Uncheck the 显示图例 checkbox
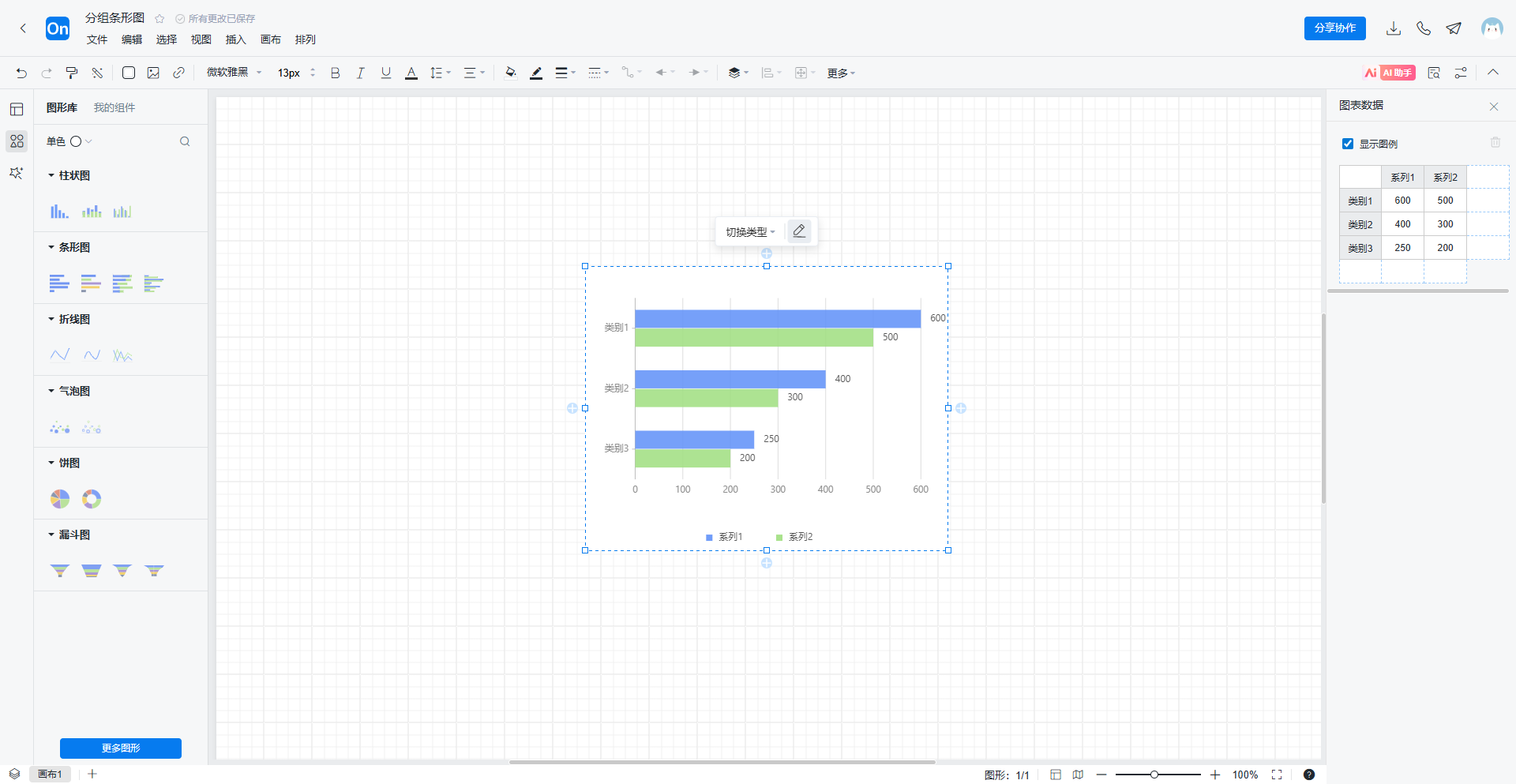Screen dimensions: 1516x784 1348,144
